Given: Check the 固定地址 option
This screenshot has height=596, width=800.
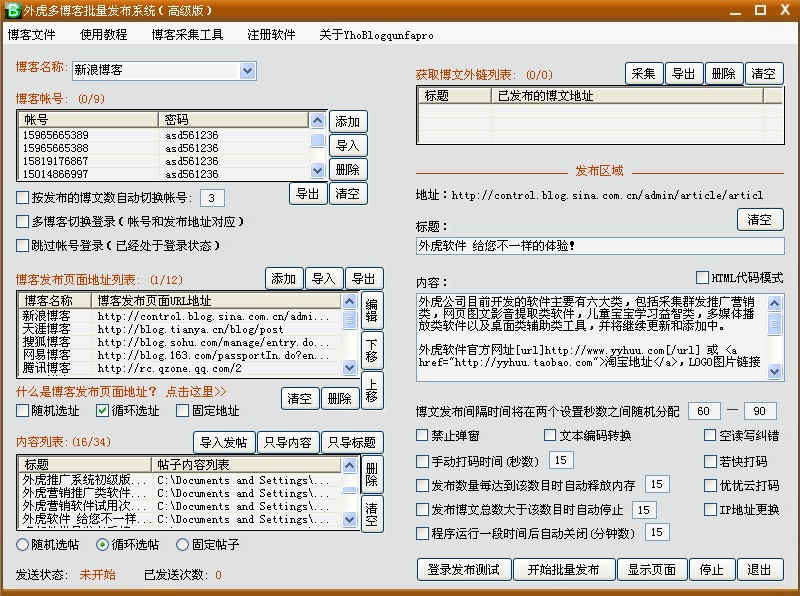Looking at the screenshot, I should point(183,411).
